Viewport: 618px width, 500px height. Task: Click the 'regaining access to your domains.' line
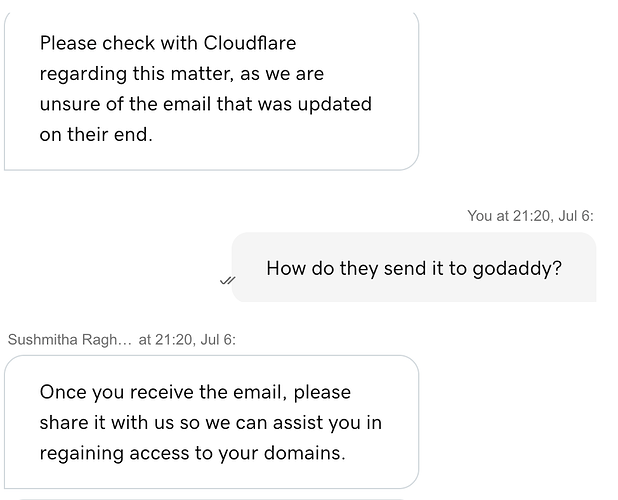point(192,454)
